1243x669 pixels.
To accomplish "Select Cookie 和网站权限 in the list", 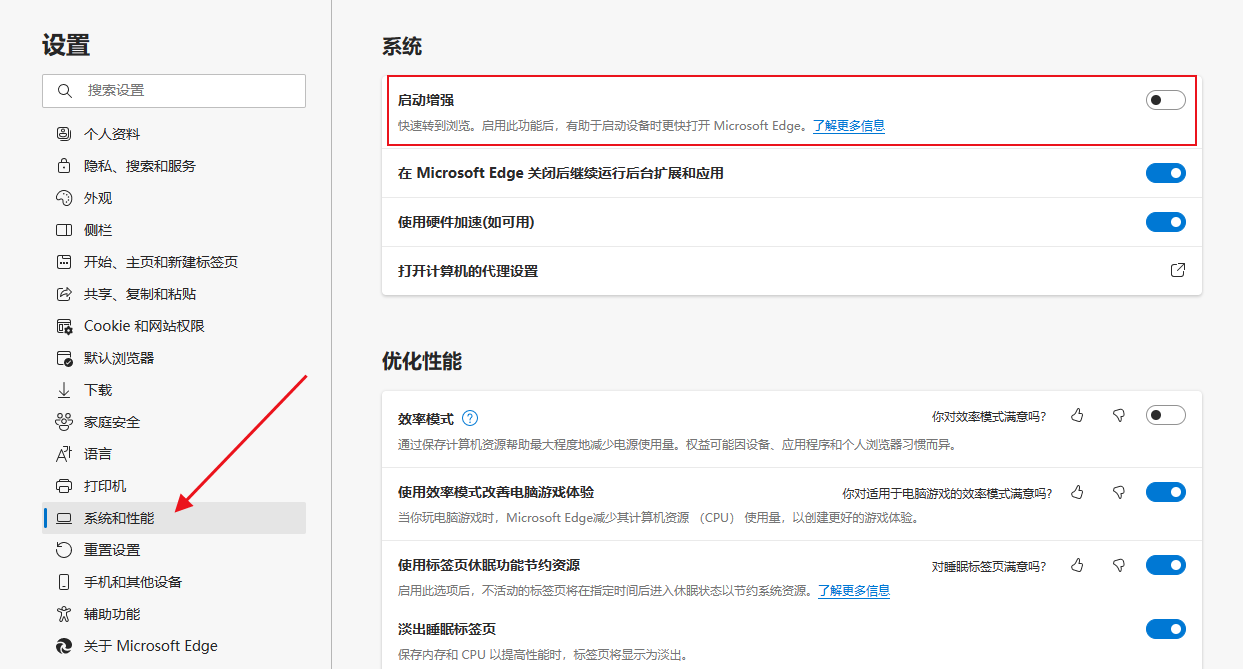I will pyautogui.click(x=174, y=326).
